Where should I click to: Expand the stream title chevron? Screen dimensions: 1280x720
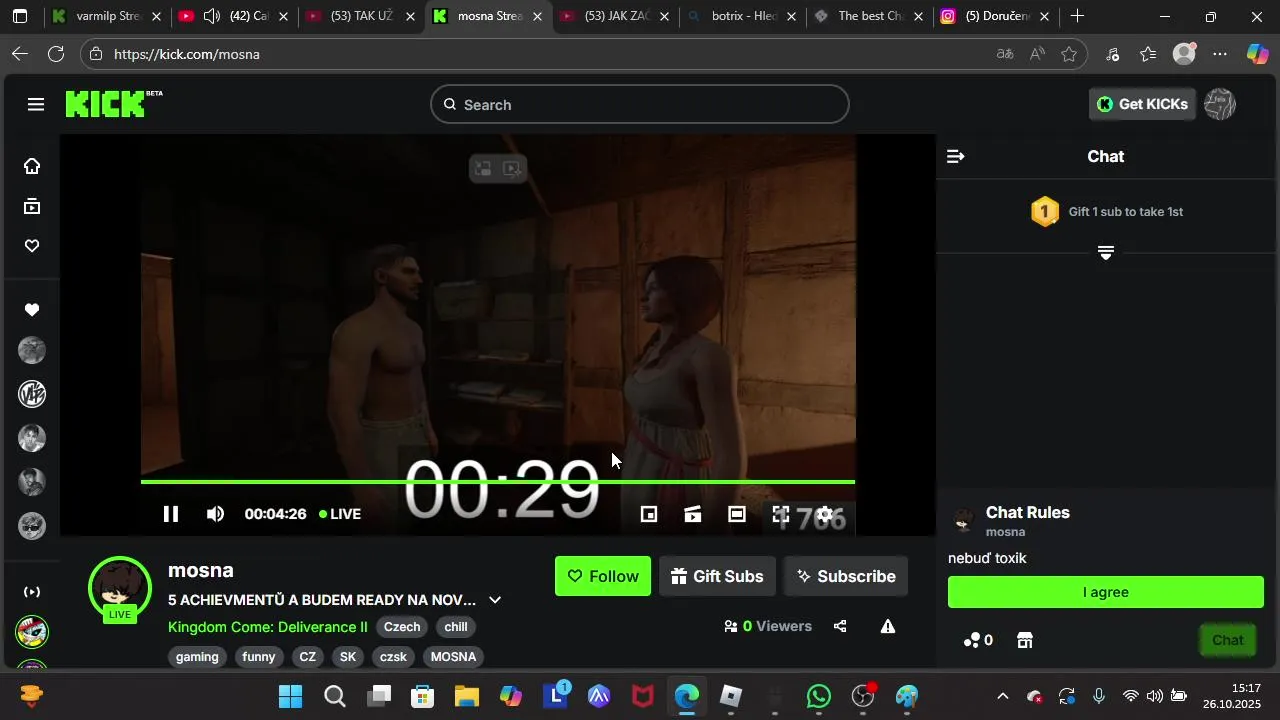[x=495, y=600]
